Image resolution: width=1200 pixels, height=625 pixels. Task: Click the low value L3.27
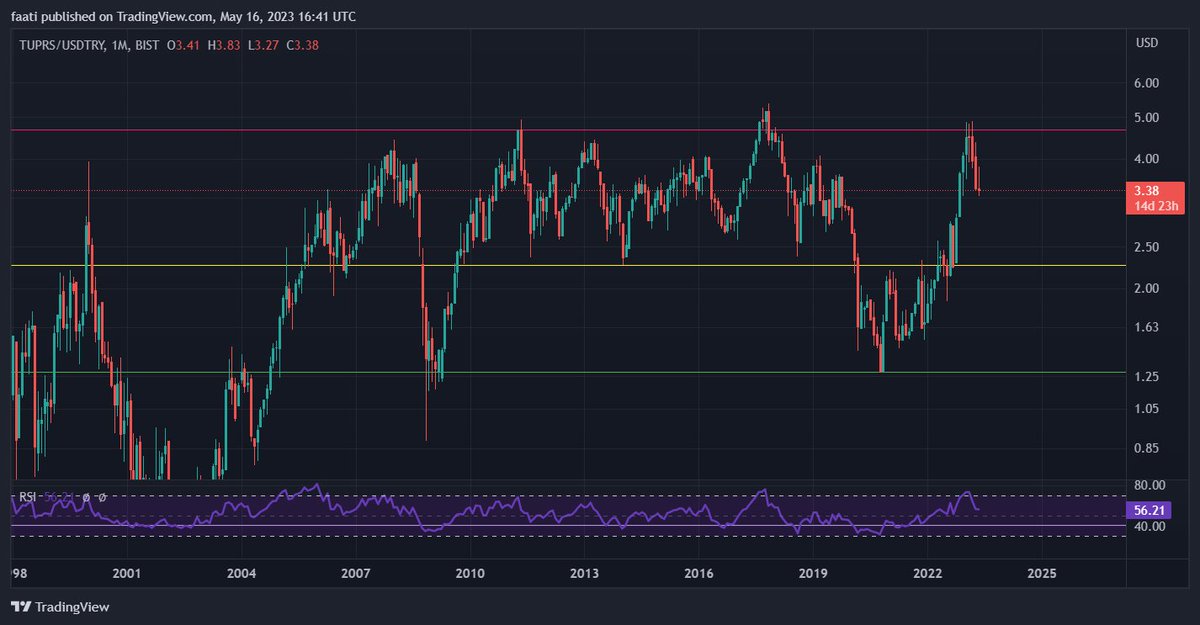click(x=265, y=44)
